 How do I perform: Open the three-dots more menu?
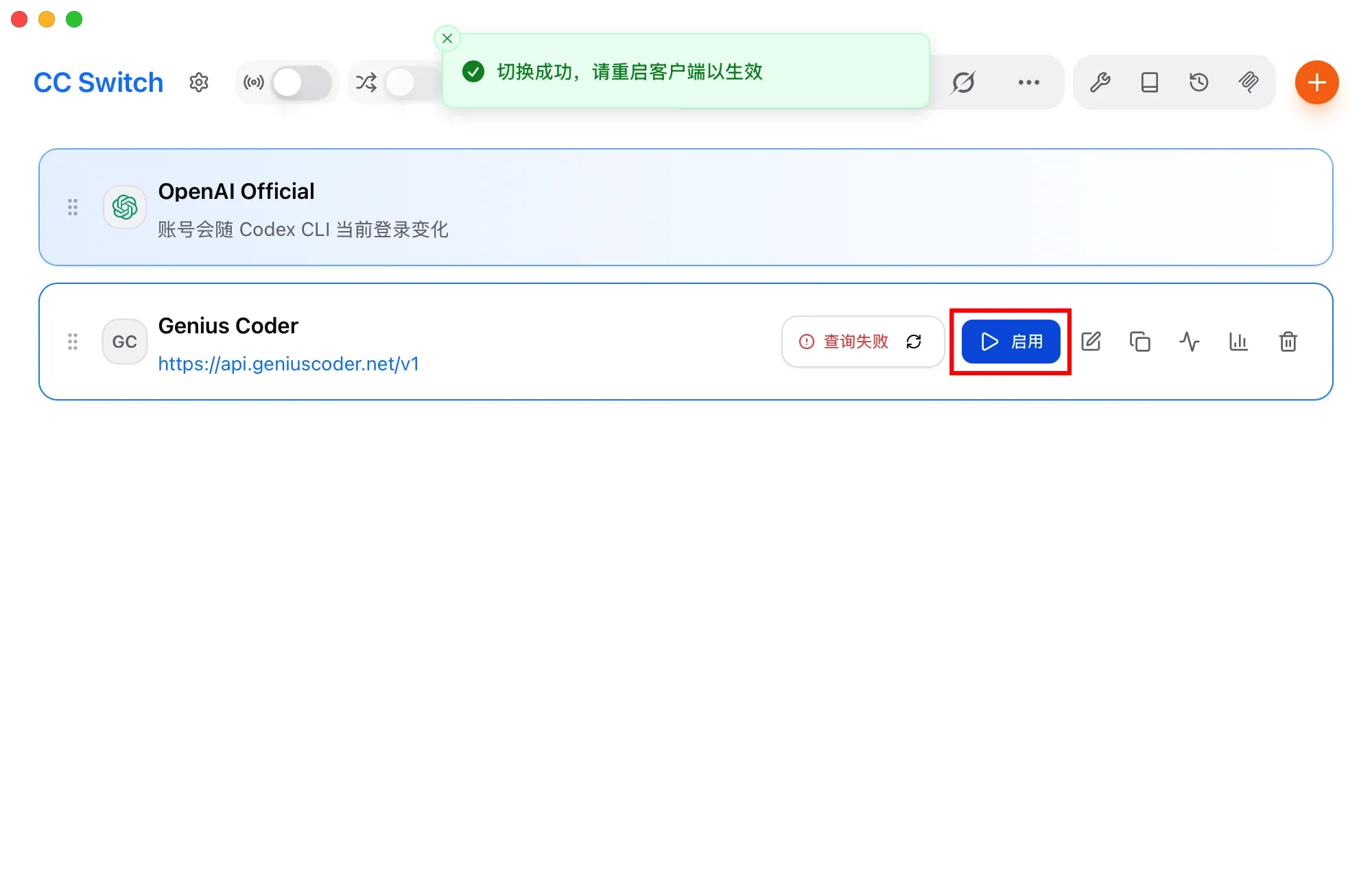(x=1028, y=82)
